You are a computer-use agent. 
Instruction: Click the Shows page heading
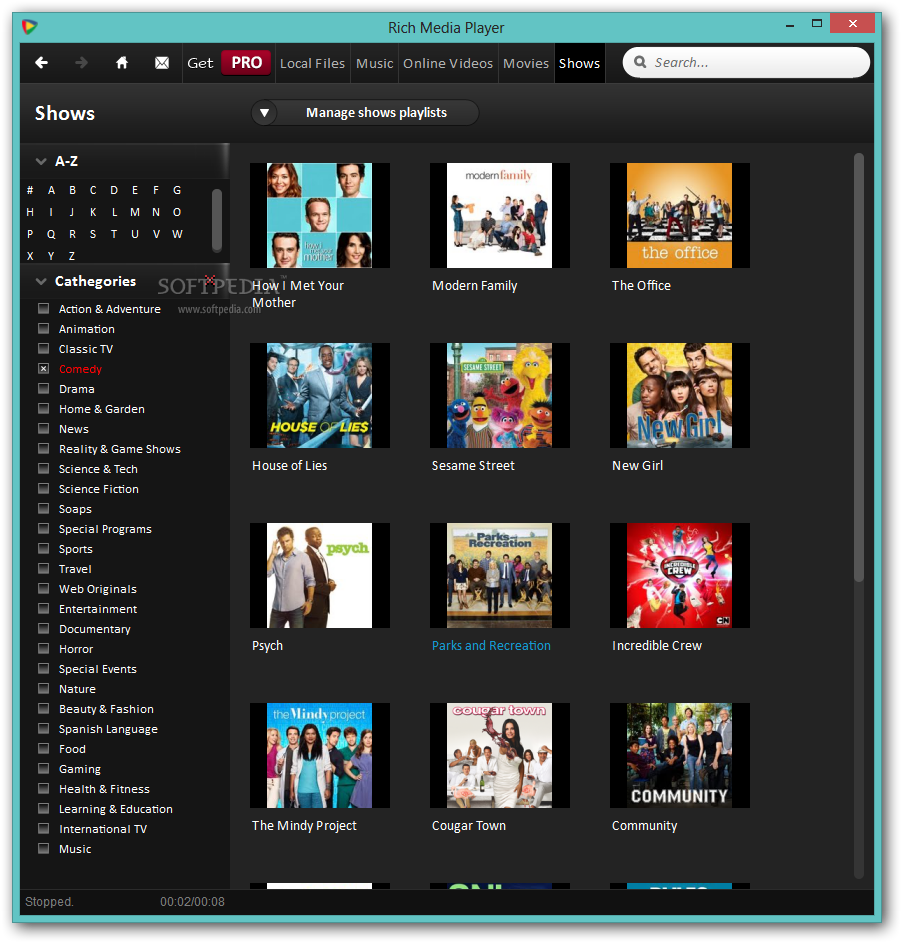tap(65, 113)
